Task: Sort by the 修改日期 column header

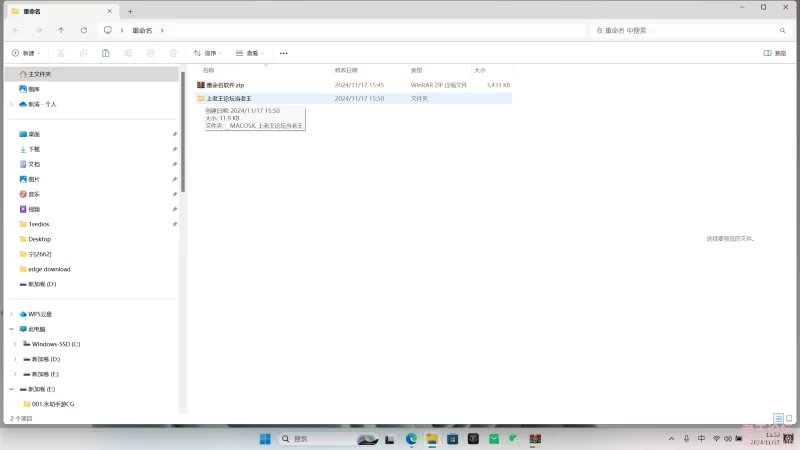Action: [x=346, y=70]
